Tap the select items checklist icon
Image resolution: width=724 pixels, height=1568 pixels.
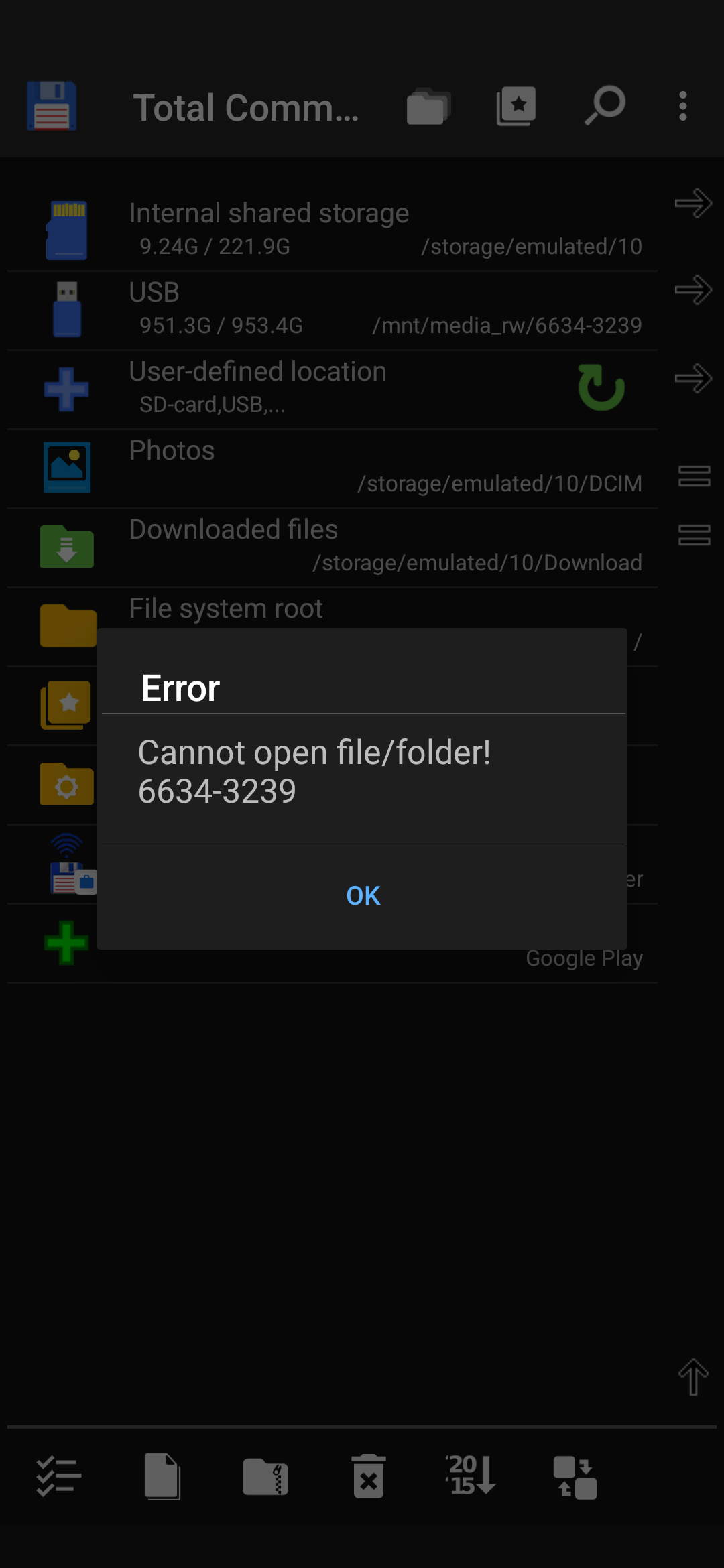(59, 1477)
